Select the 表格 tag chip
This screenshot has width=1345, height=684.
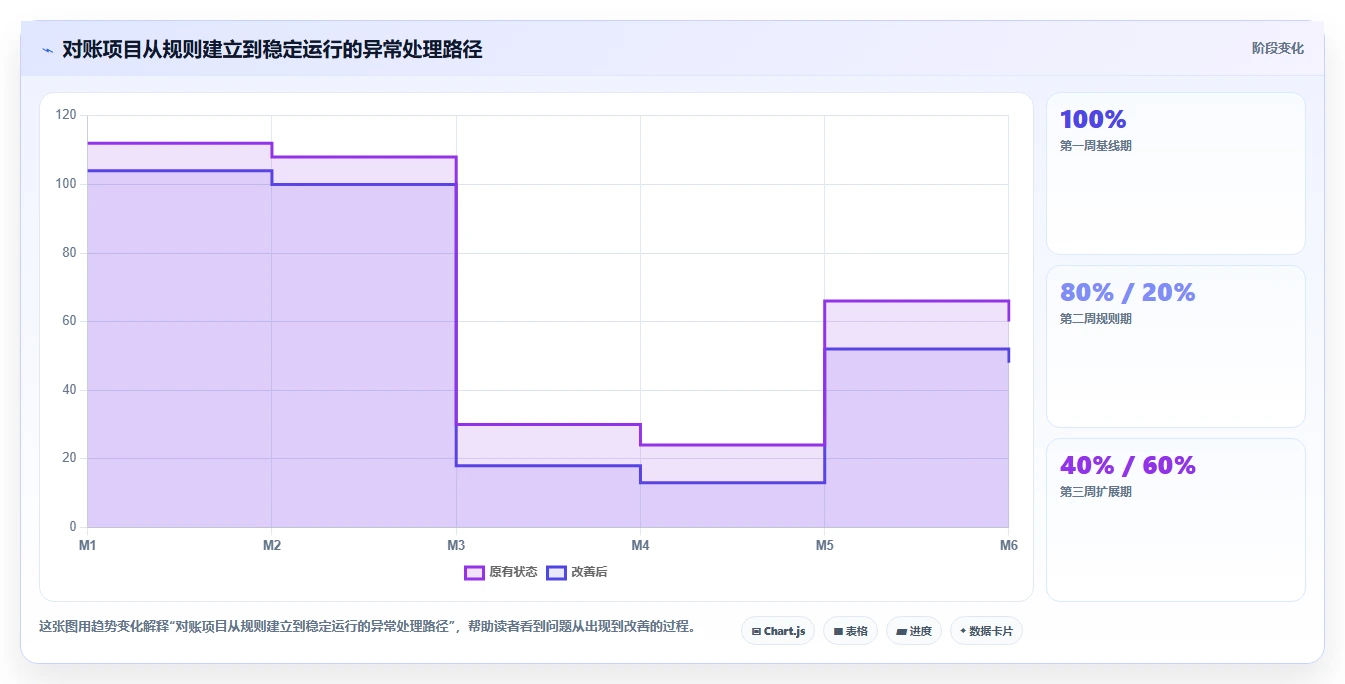850,631
